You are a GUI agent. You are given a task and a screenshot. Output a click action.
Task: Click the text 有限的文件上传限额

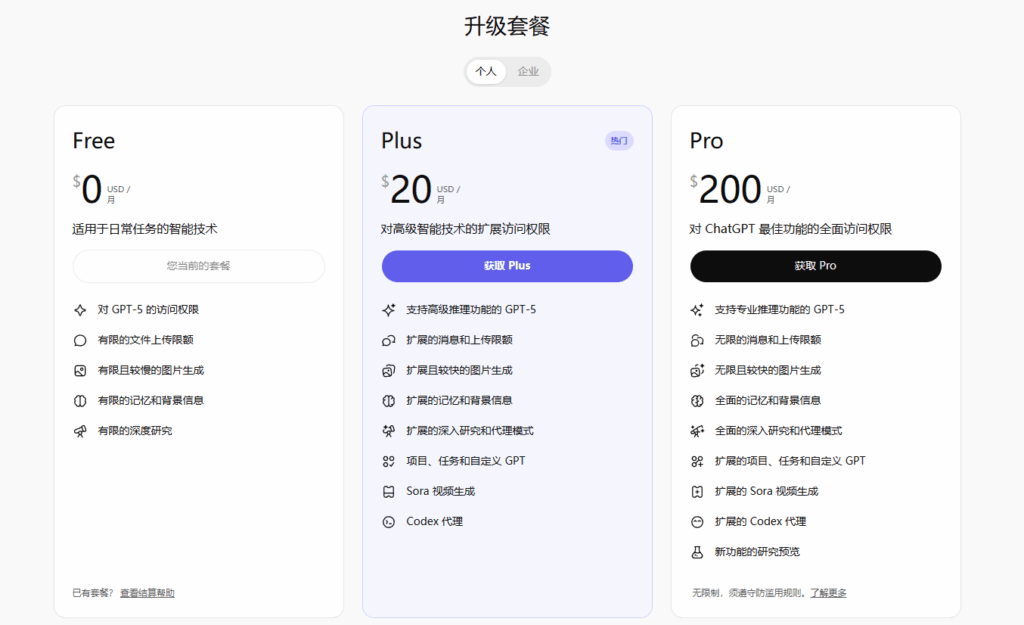[146, 340]
